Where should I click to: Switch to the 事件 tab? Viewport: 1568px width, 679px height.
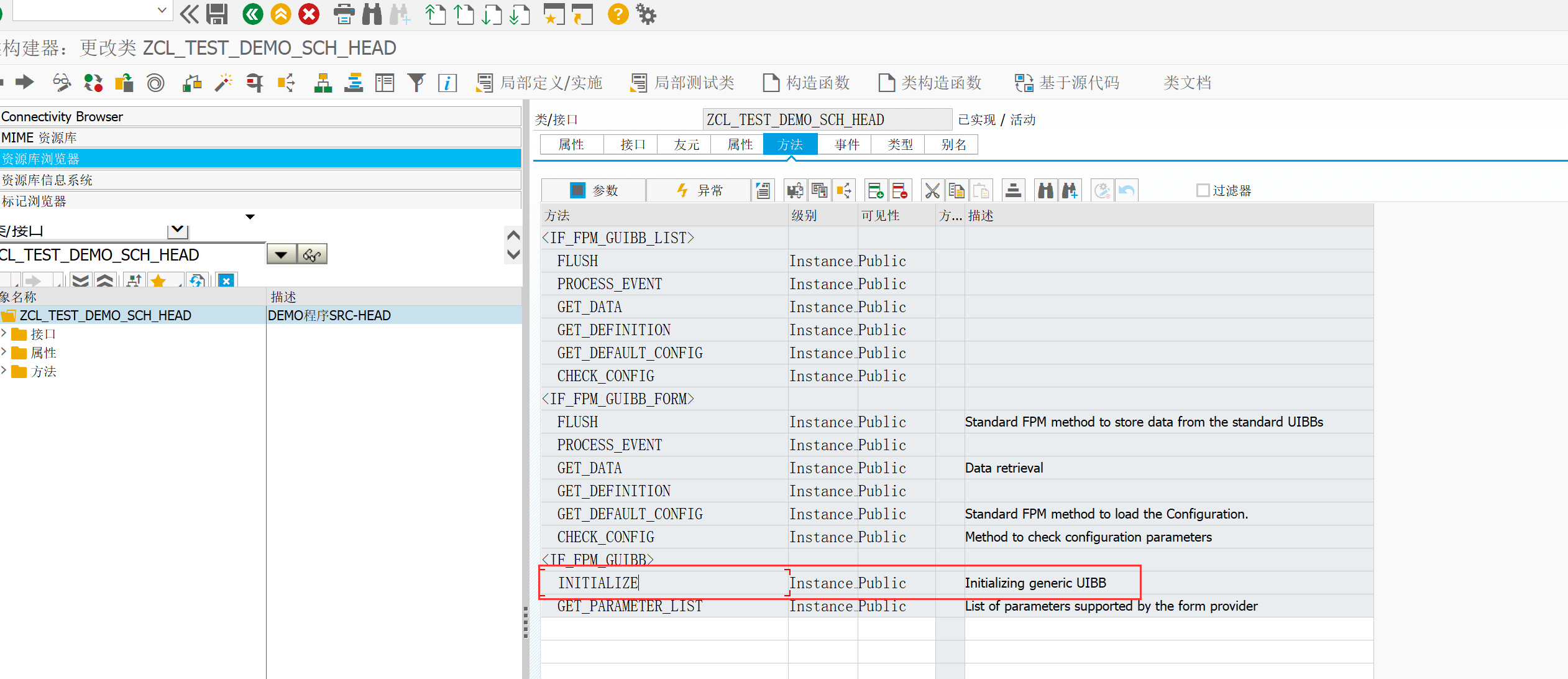pyautogui.click(x=846, y=145)
